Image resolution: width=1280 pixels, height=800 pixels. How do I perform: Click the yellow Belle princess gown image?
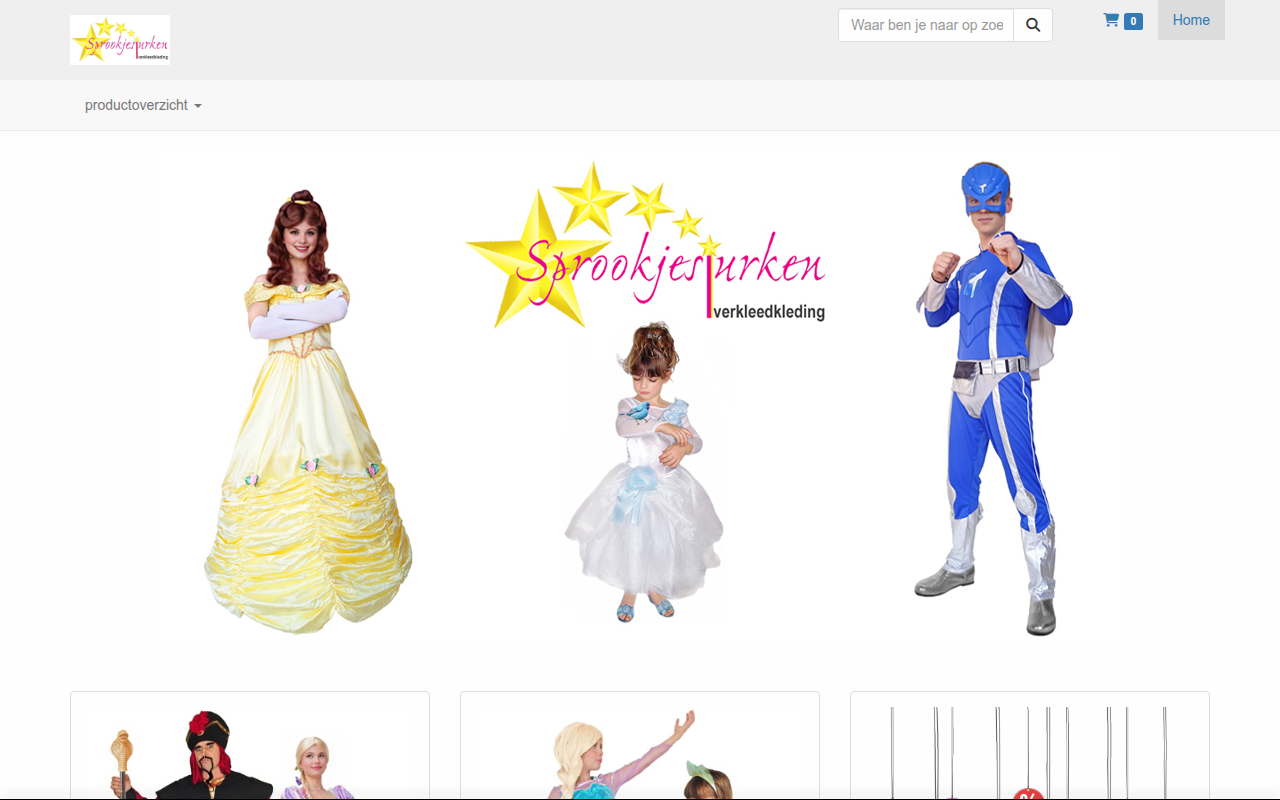coord(307,412)
